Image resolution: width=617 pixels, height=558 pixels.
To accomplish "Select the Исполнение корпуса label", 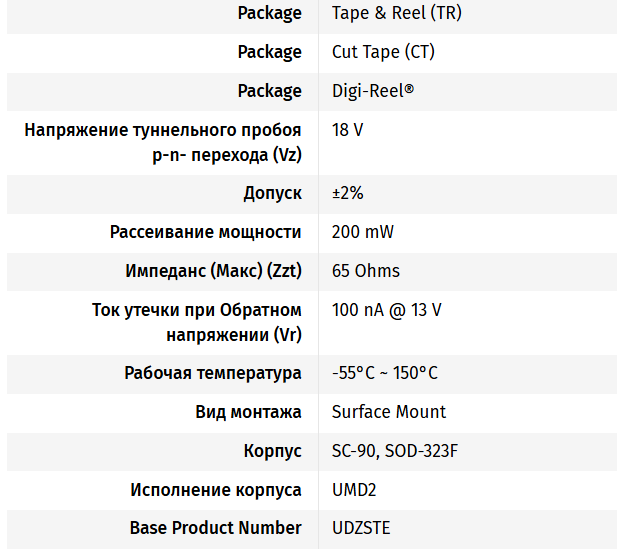I will pos(215,490).
